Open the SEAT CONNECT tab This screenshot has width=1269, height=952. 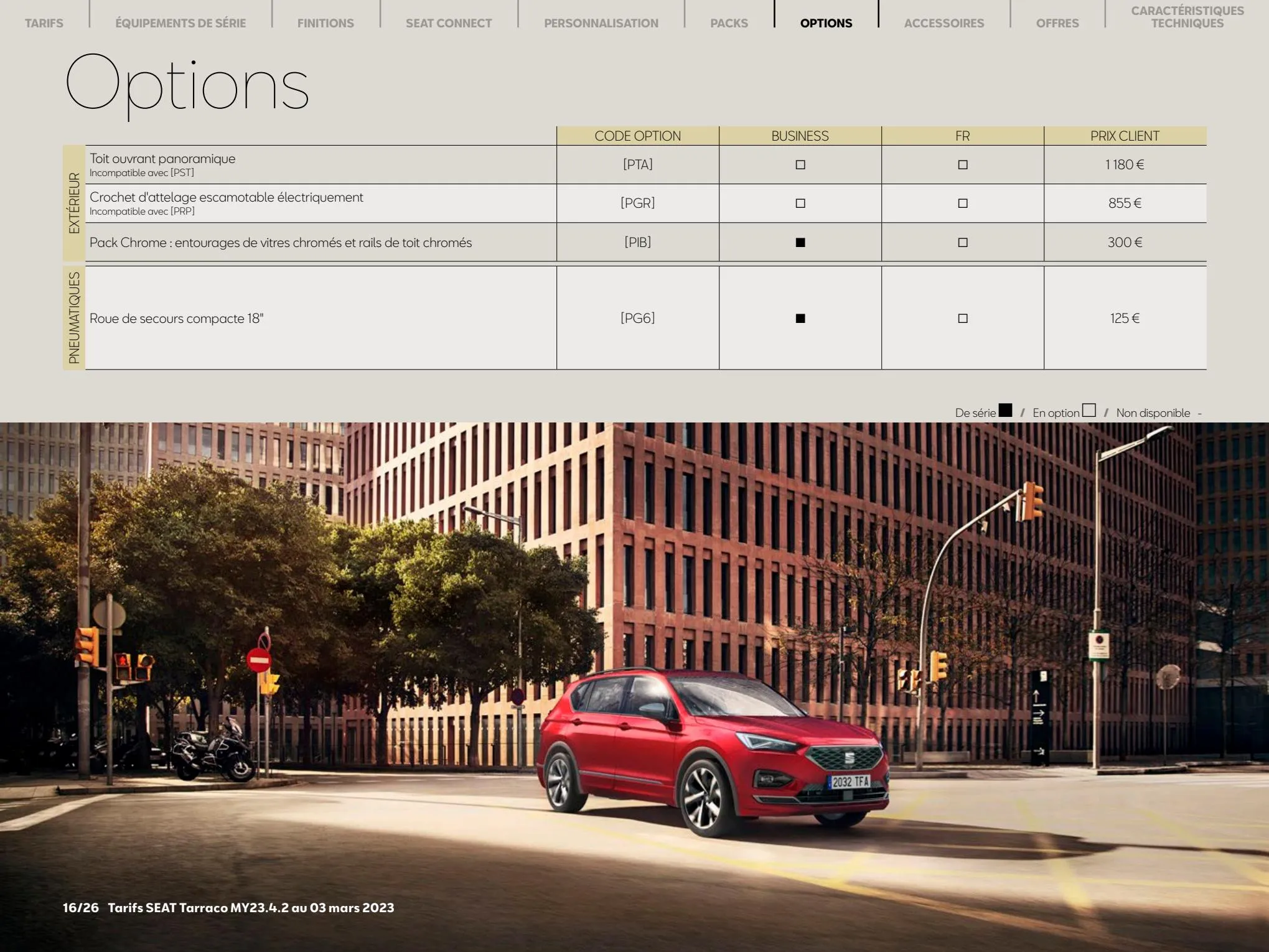click(449, 23)
